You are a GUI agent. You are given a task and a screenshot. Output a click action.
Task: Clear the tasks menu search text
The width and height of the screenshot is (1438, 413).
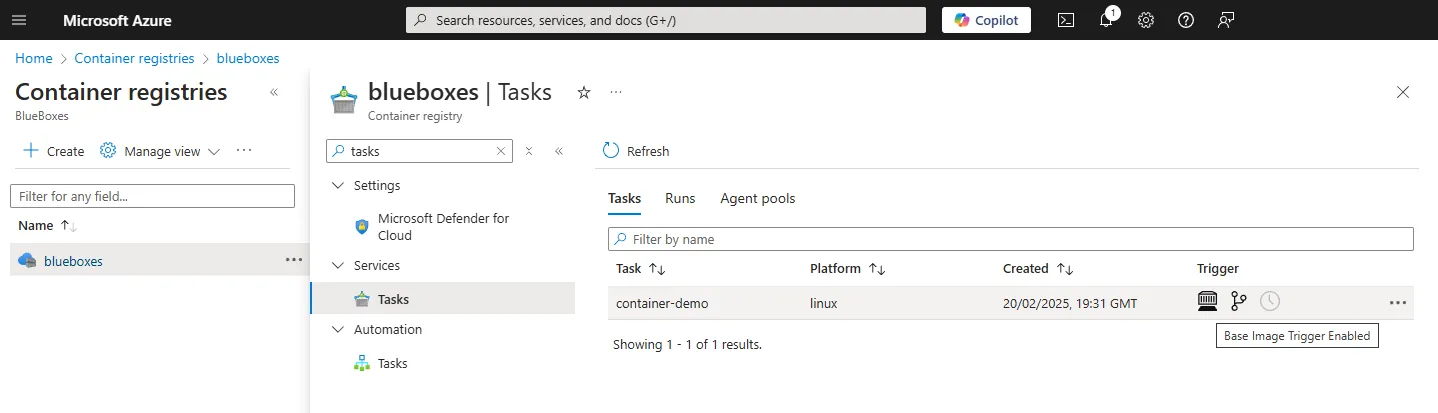(501, 151)
